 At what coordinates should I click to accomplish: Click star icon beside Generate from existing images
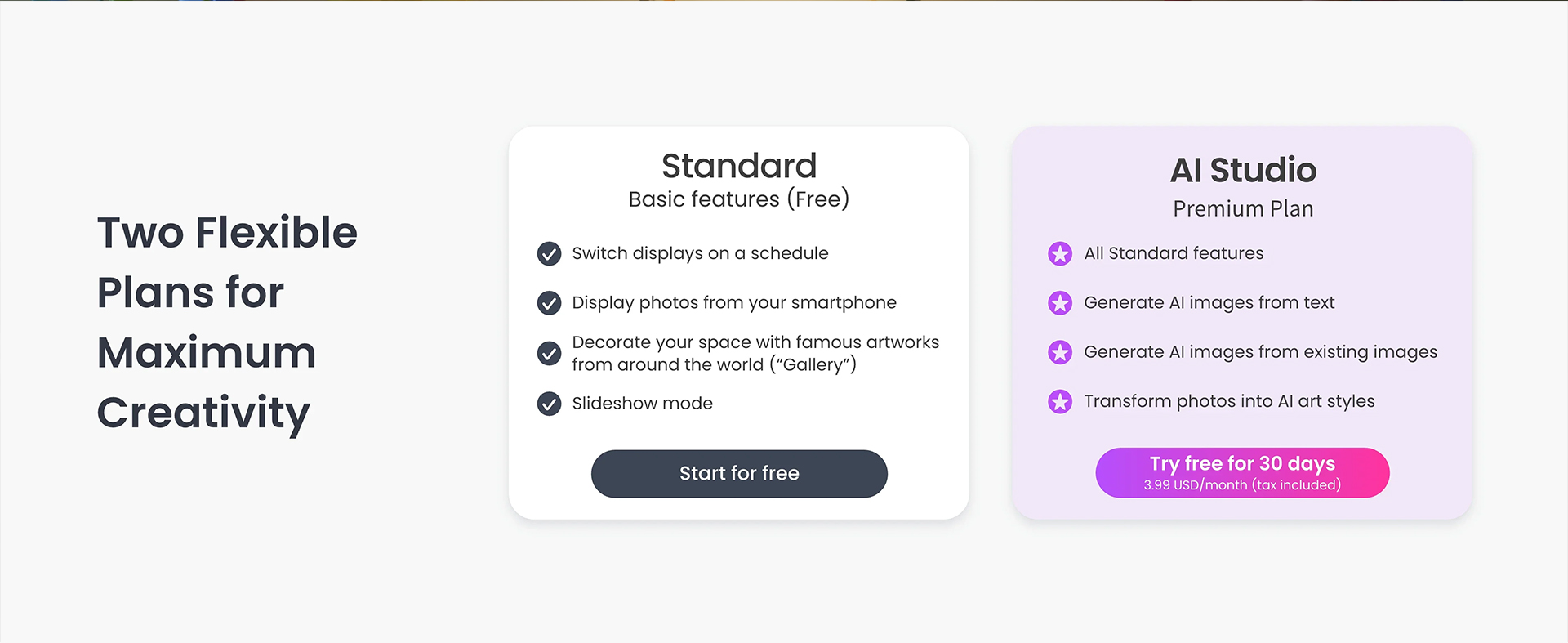(1060, 352)
